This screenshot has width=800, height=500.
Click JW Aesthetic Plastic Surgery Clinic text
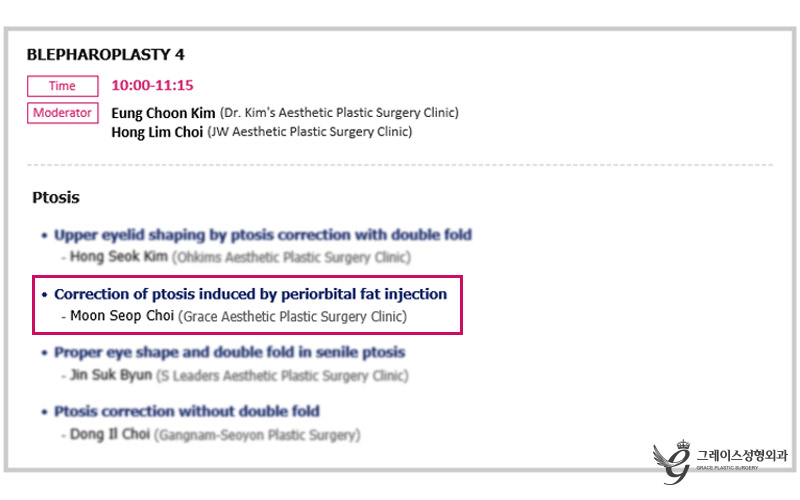pos(310,132)
